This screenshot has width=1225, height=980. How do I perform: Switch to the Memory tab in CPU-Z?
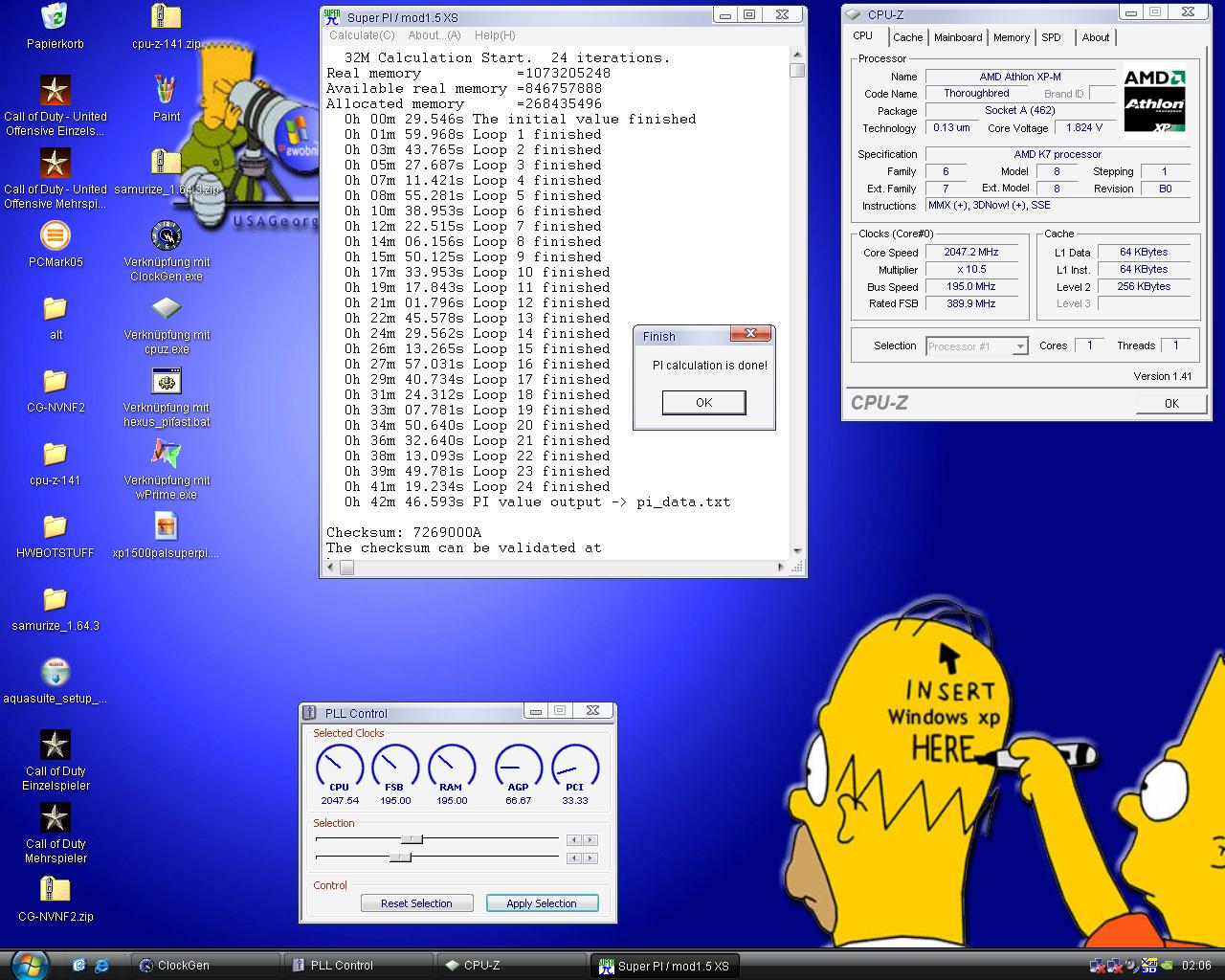click(x=1012, y=37)
